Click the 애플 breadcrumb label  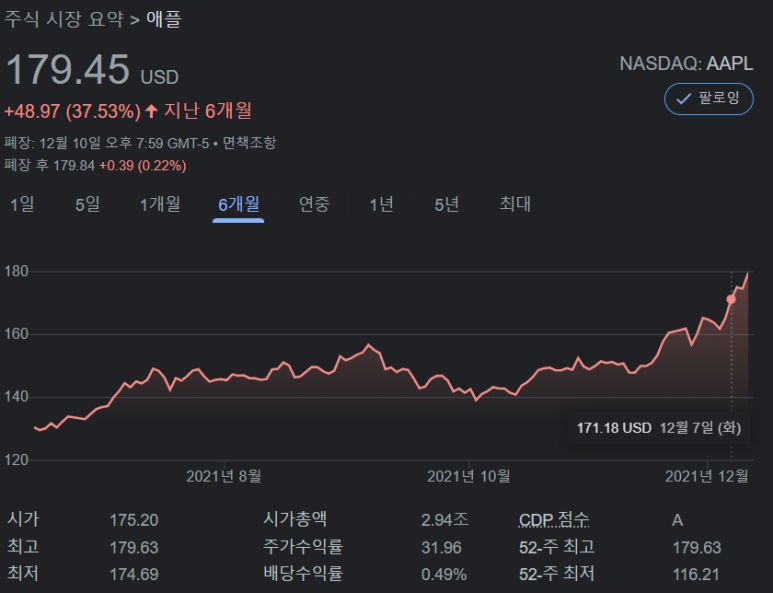click(x=164, y=19)
